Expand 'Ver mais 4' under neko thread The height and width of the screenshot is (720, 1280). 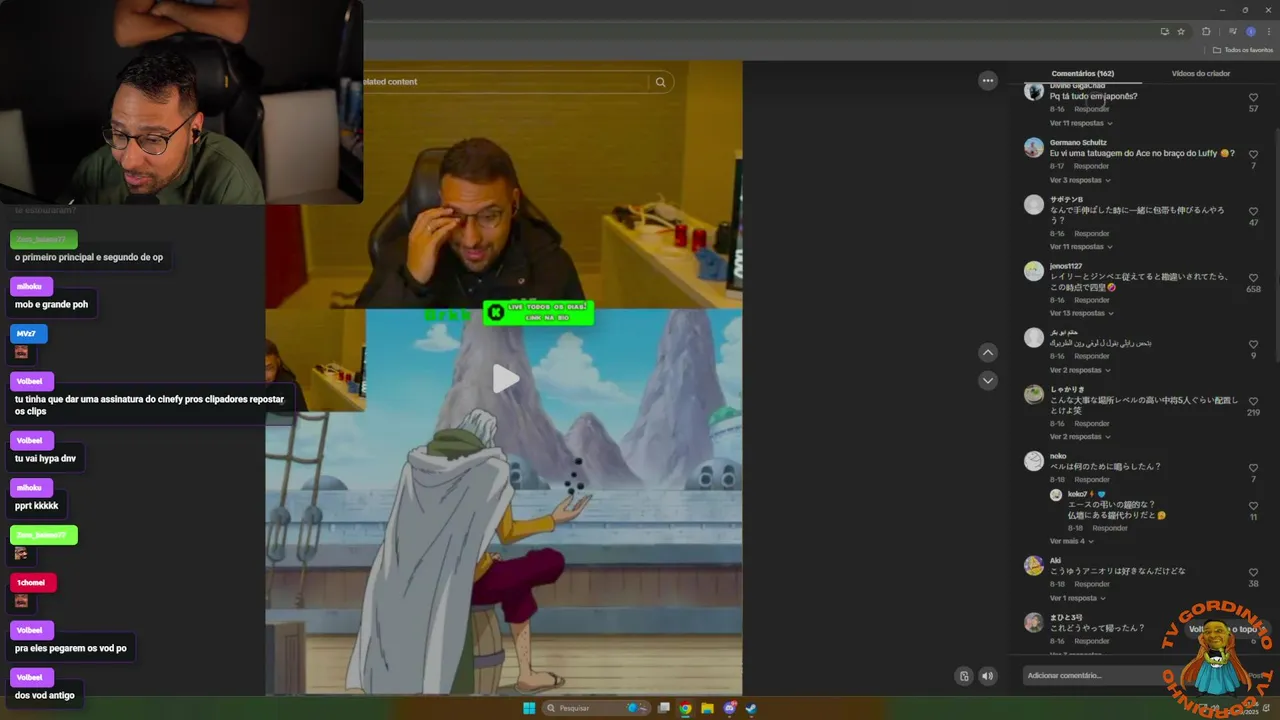(x=1071, y=541)
